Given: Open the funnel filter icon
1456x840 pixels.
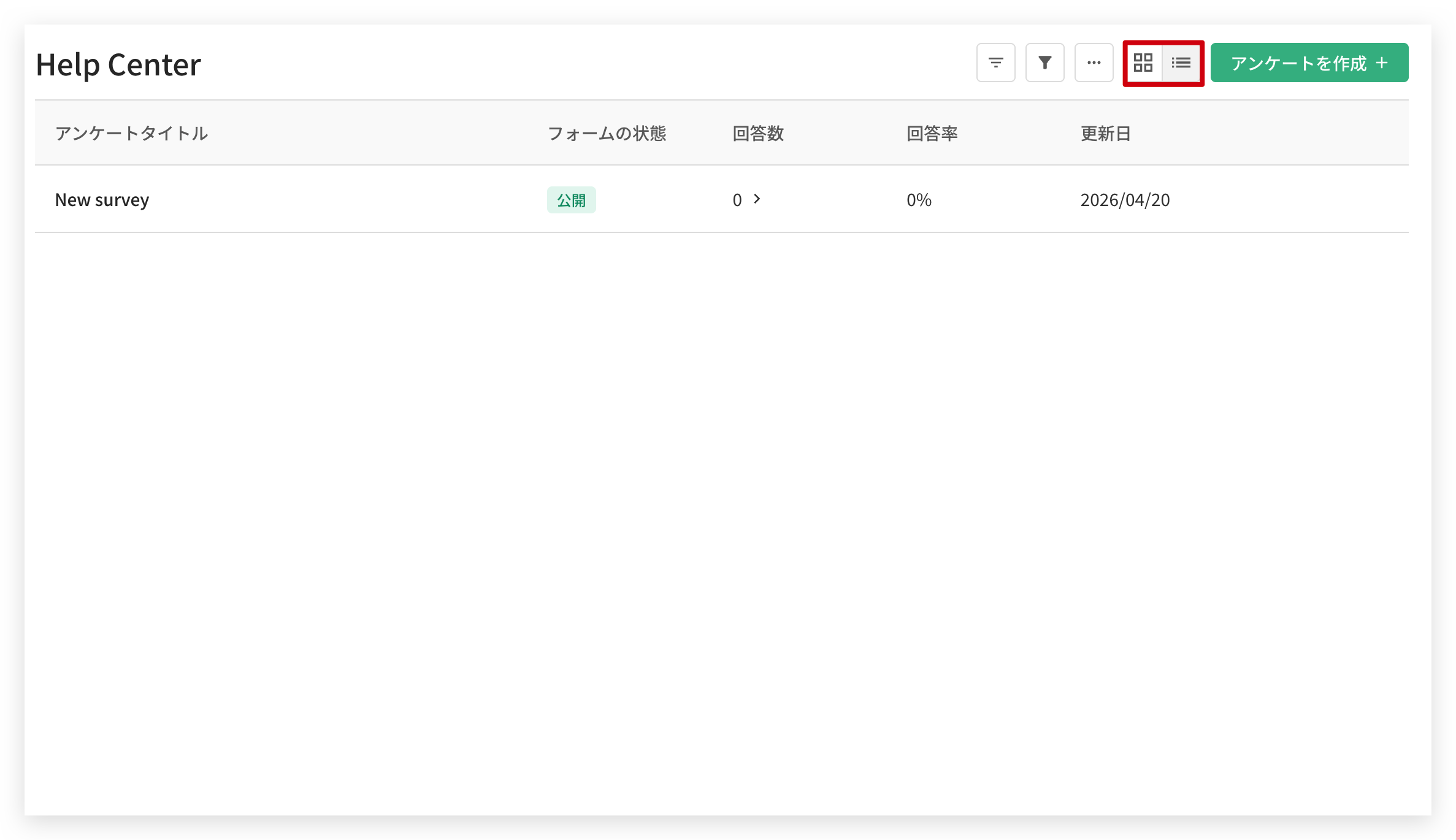Looking at the screenshot, I should tap(1044, 63).
